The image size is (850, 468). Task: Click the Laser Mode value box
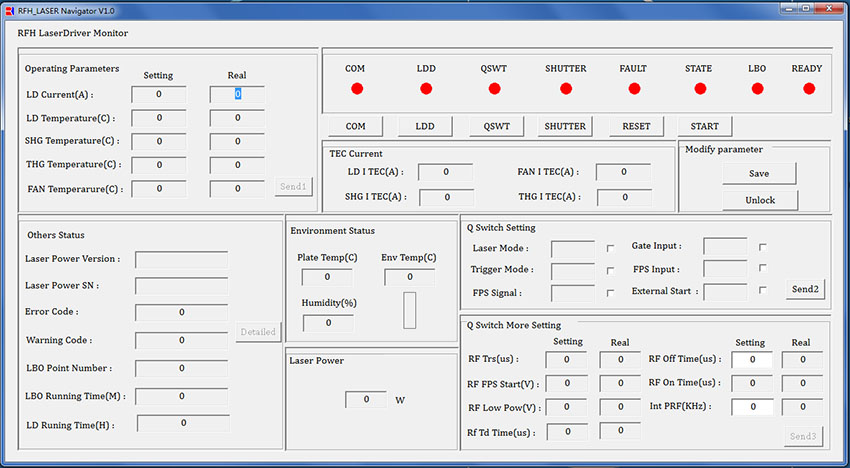pyautogui.click(x=573, y=249)
